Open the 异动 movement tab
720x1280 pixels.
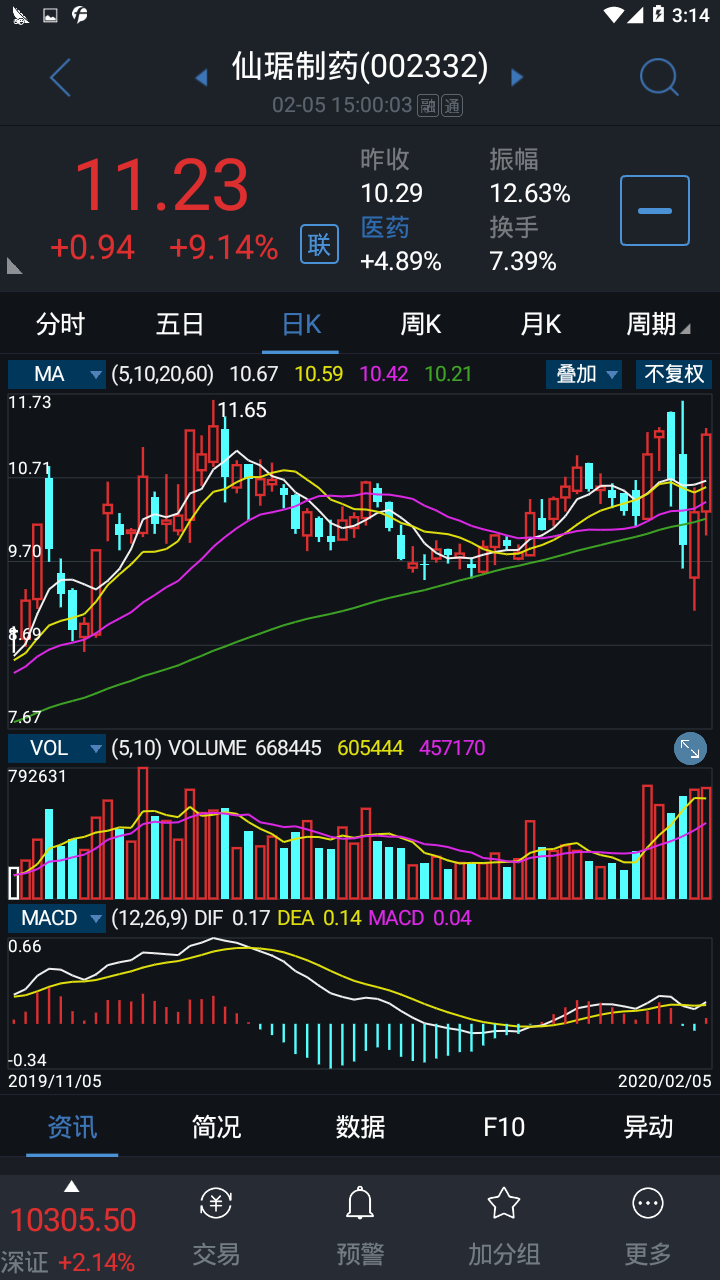[648, 1127]
